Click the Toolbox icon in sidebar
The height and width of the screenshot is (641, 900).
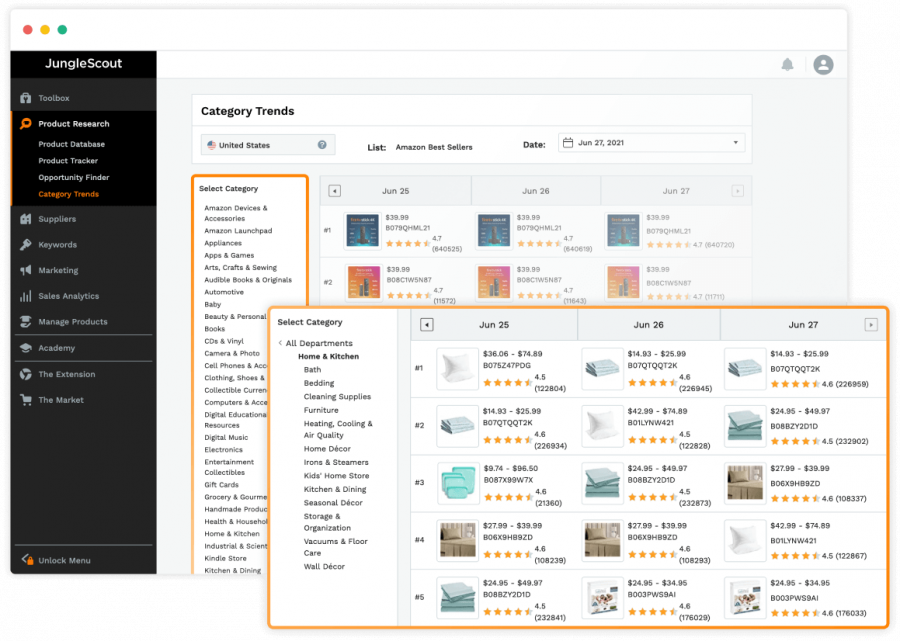click(x=26, y=98)
